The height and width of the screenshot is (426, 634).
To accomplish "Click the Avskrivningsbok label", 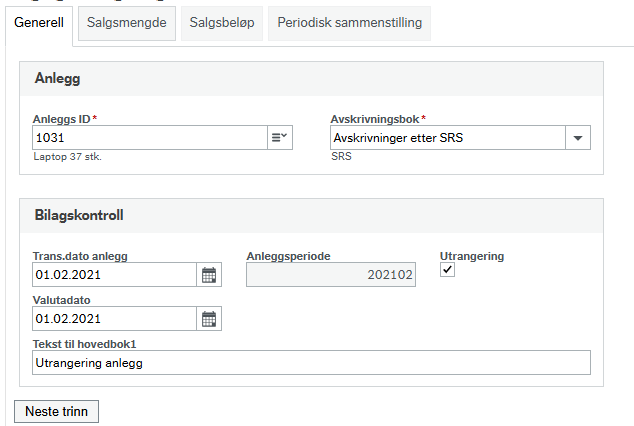I will (375, 119).
